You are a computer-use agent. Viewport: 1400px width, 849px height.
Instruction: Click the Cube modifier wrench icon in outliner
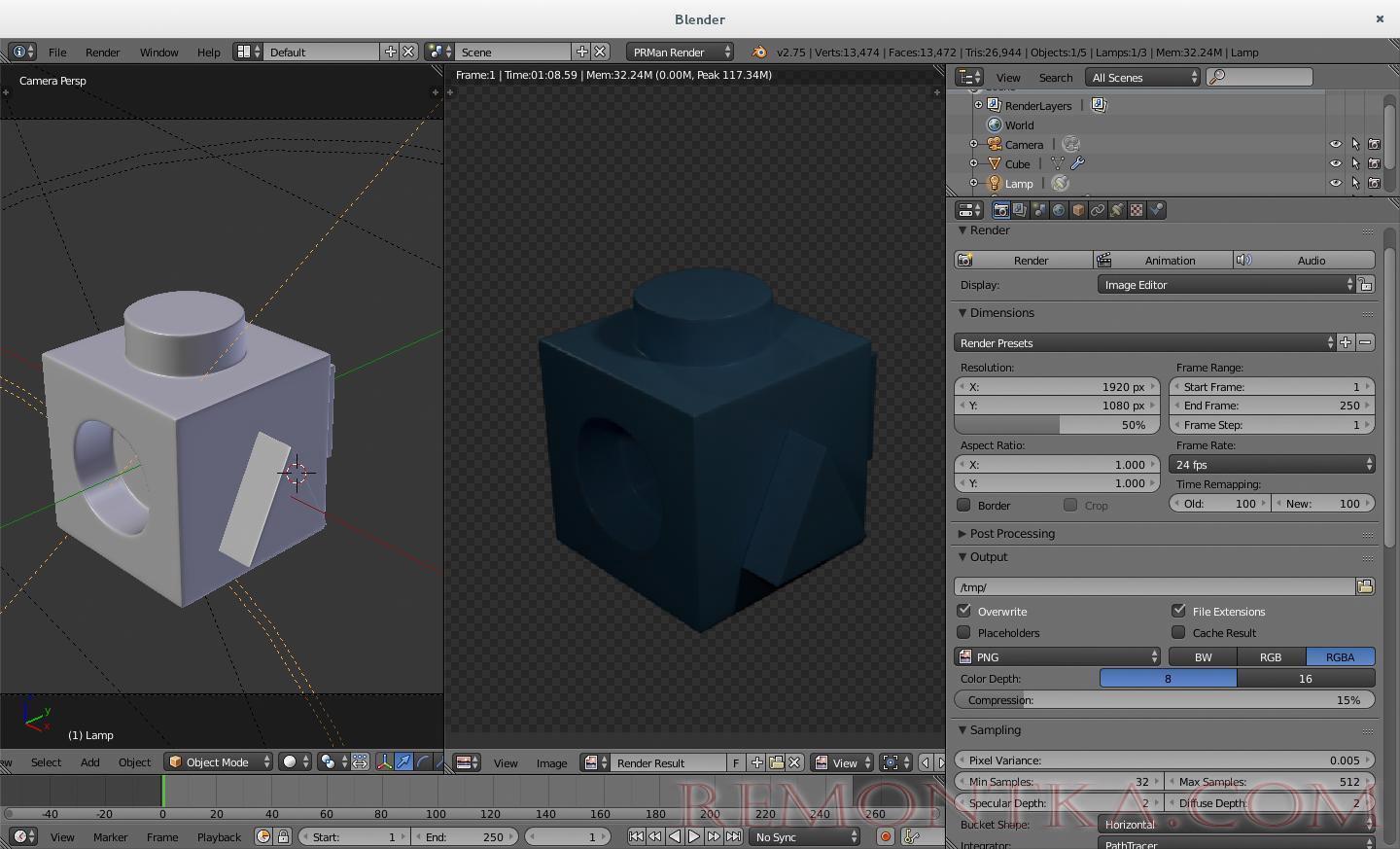tap(1077, 163)
